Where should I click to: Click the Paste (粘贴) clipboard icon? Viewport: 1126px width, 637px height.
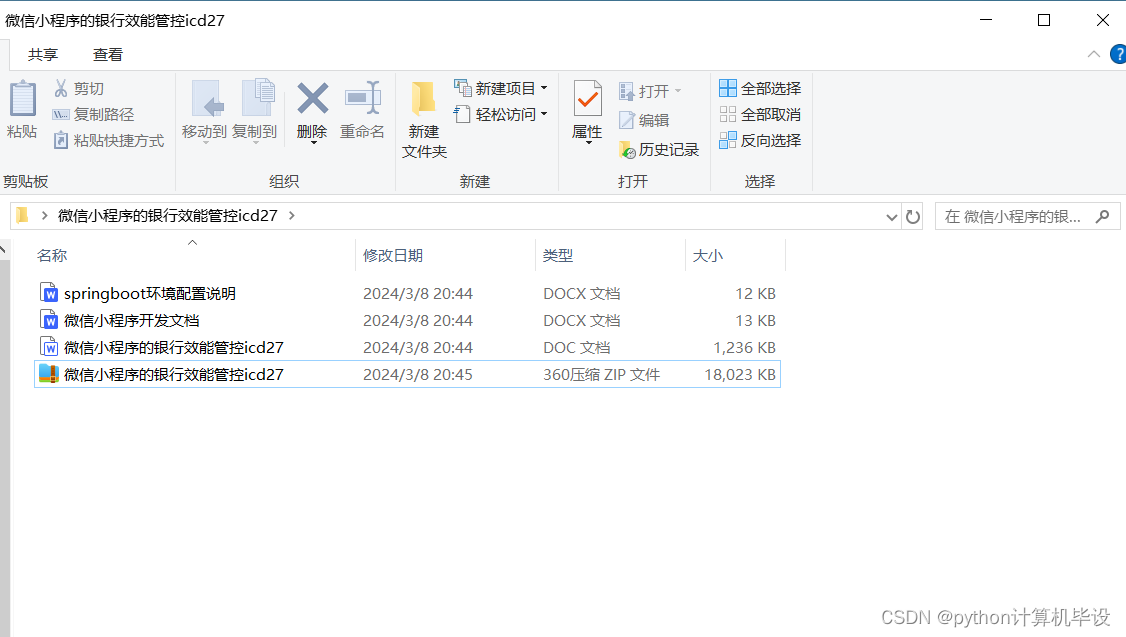coord(22,98)
